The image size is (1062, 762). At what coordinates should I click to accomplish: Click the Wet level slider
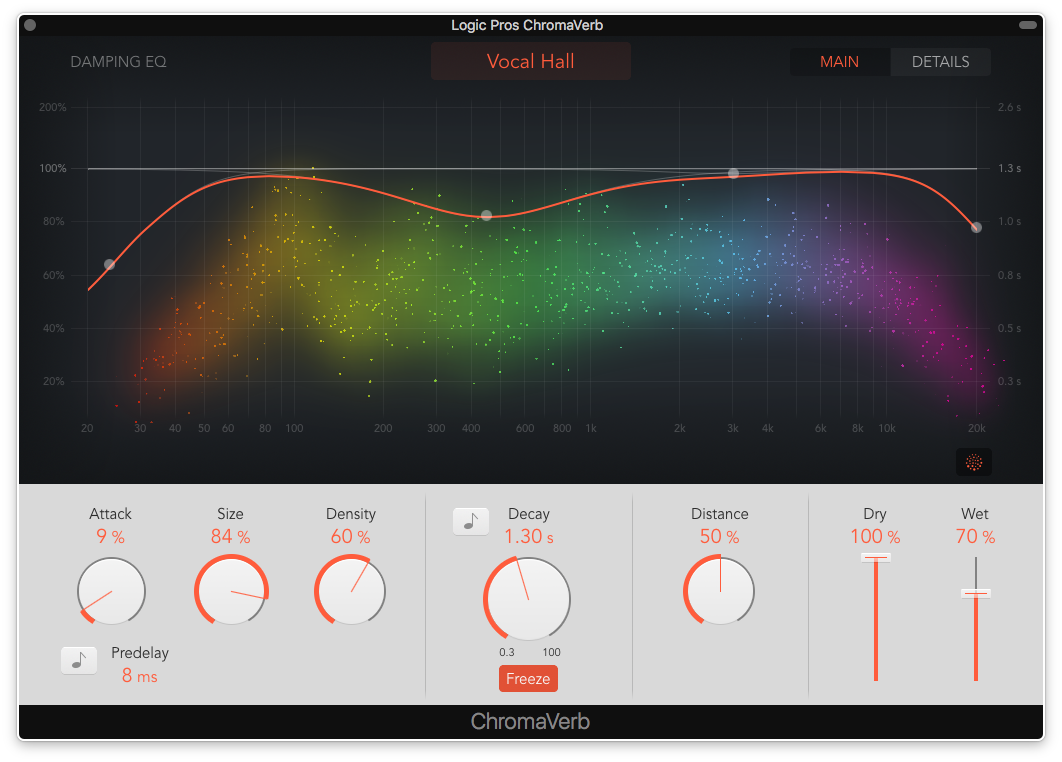[975, 592]
